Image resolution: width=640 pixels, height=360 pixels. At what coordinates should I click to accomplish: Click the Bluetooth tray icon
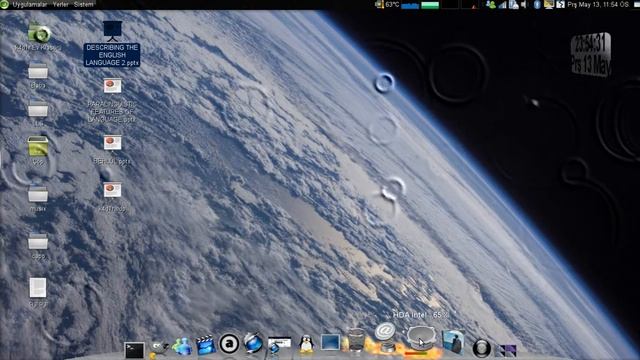click(x=537, y=4)
